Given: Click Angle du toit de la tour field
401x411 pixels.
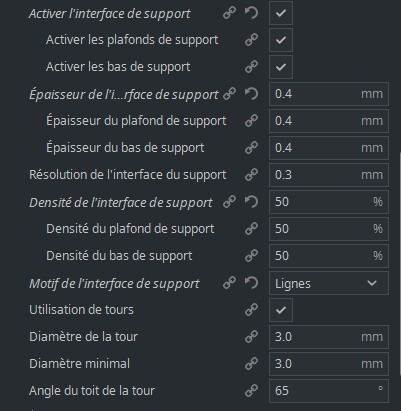Looking at the screenshot, I should tap(329, 391).
